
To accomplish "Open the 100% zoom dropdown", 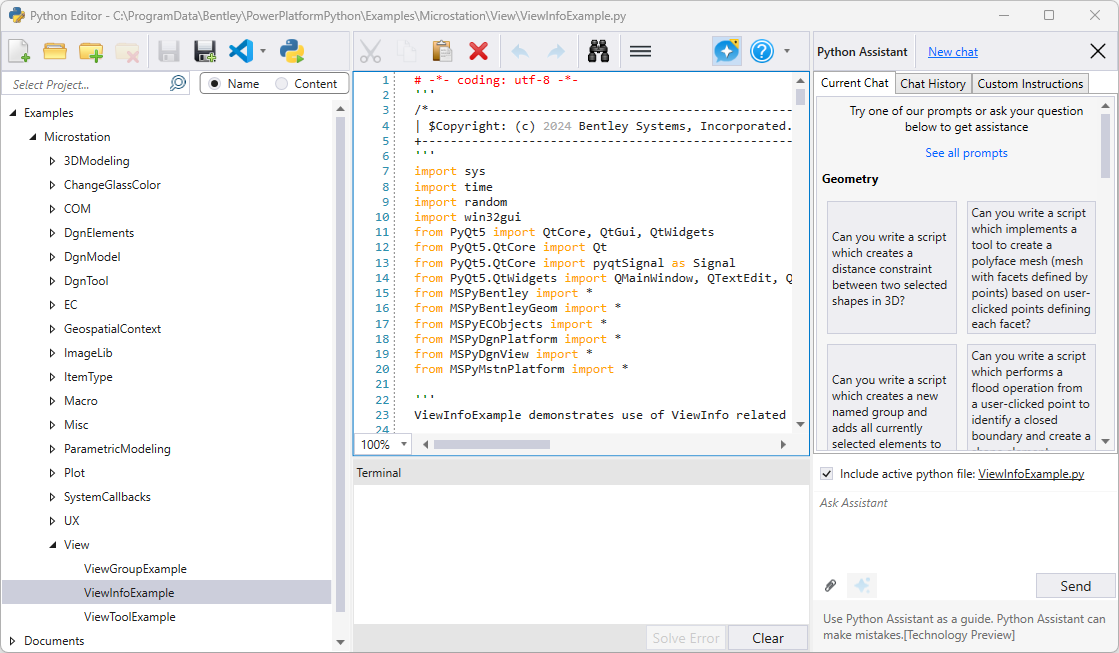I will [404, 444].
